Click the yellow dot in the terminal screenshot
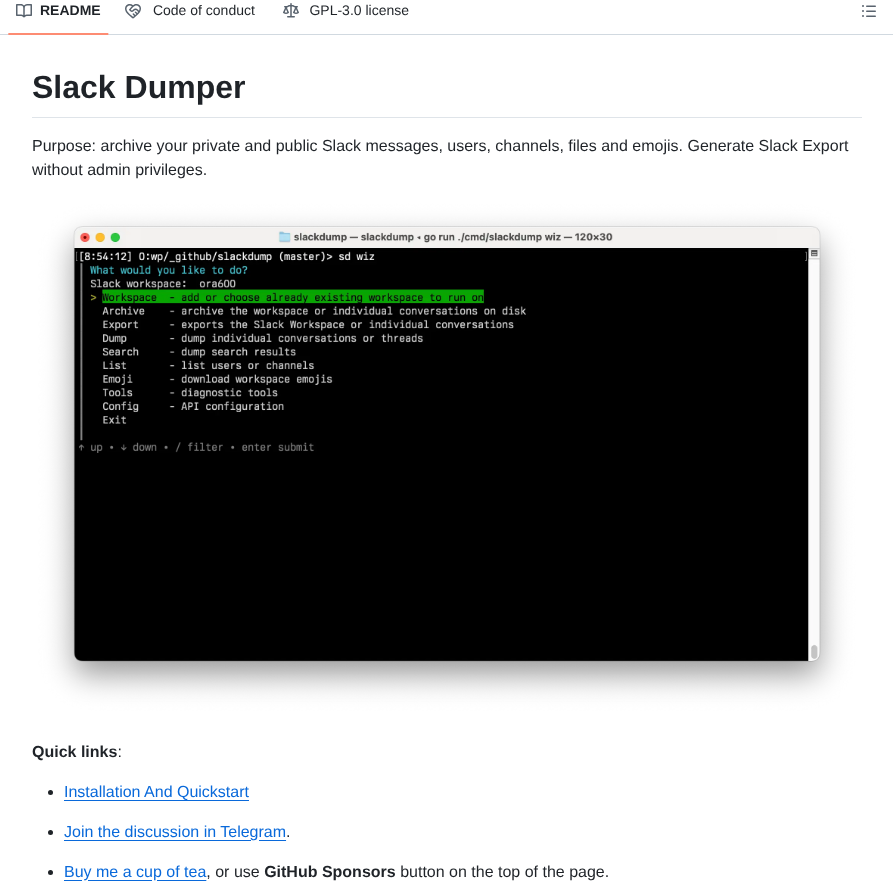Image resolution: width=893 pixels, height=895 pixels. pos(101,237)
